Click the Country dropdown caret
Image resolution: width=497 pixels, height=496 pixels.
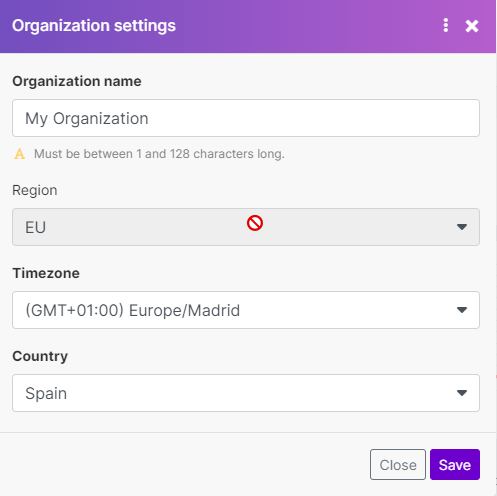pos(462,393)
